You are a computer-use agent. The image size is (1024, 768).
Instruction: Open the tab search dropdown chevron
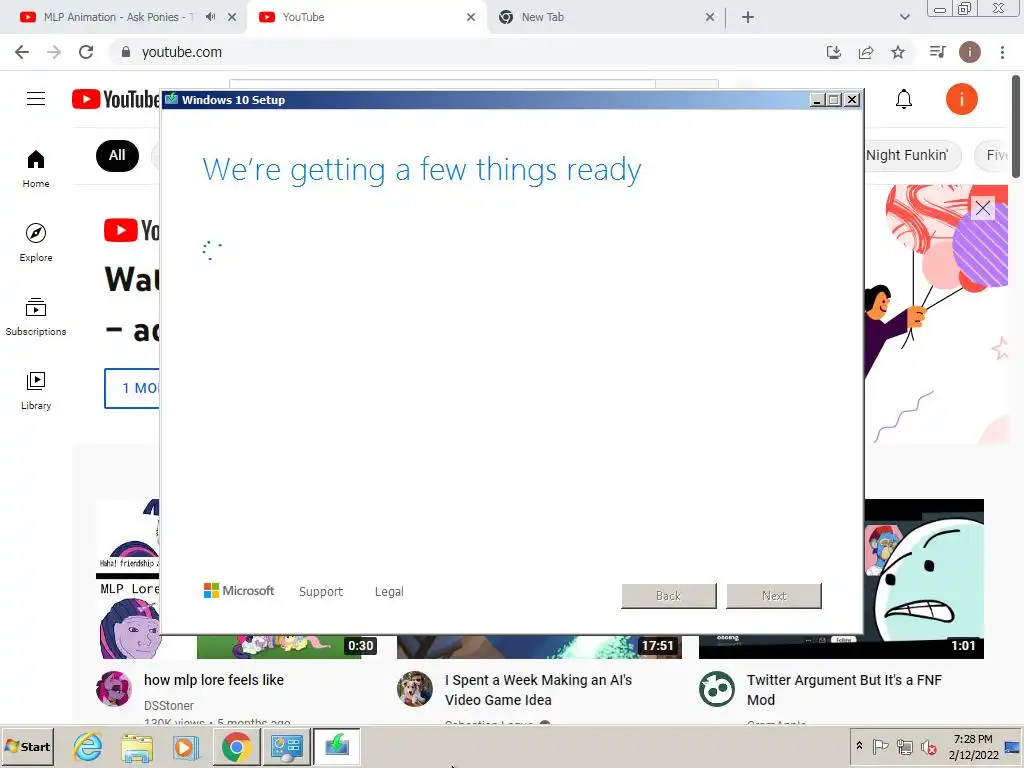click(x=904, y=17)
